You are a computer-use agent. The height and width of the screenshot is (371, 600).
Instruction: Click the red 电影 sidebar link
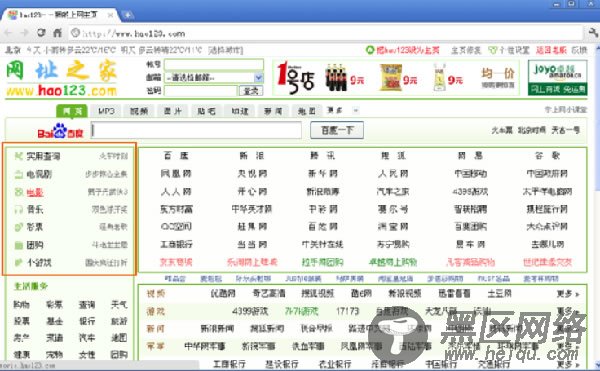tap(35, 192)
